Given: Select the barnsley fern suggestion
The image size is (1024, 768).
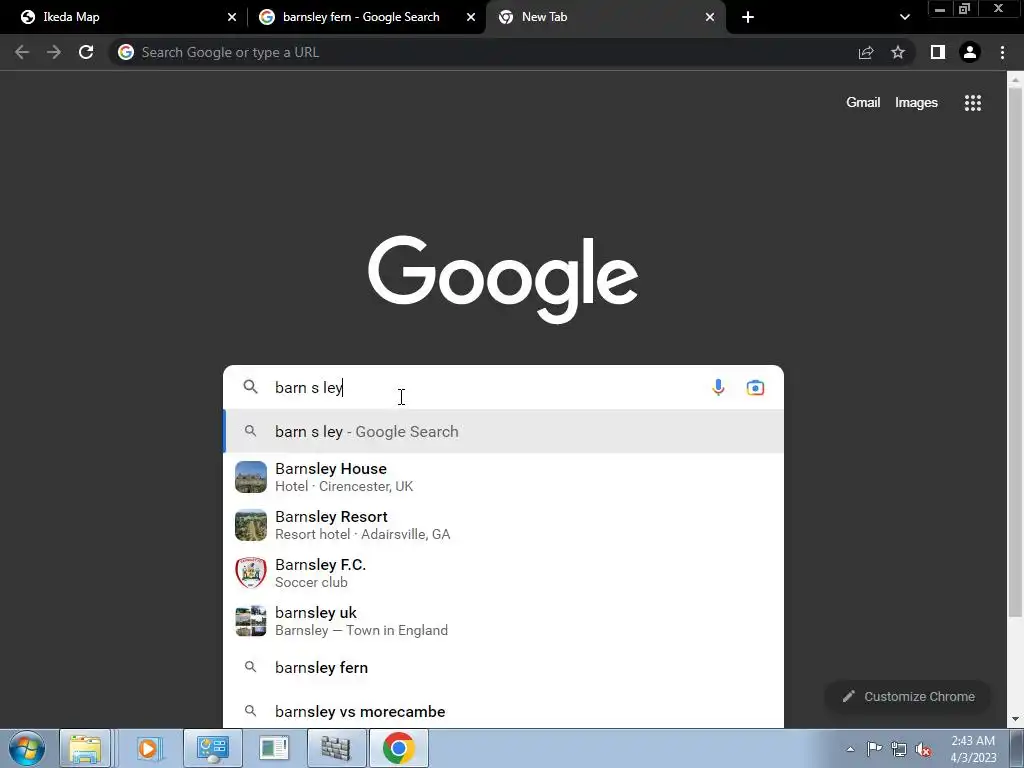Looking at the screenshot, I should [504, 667].
